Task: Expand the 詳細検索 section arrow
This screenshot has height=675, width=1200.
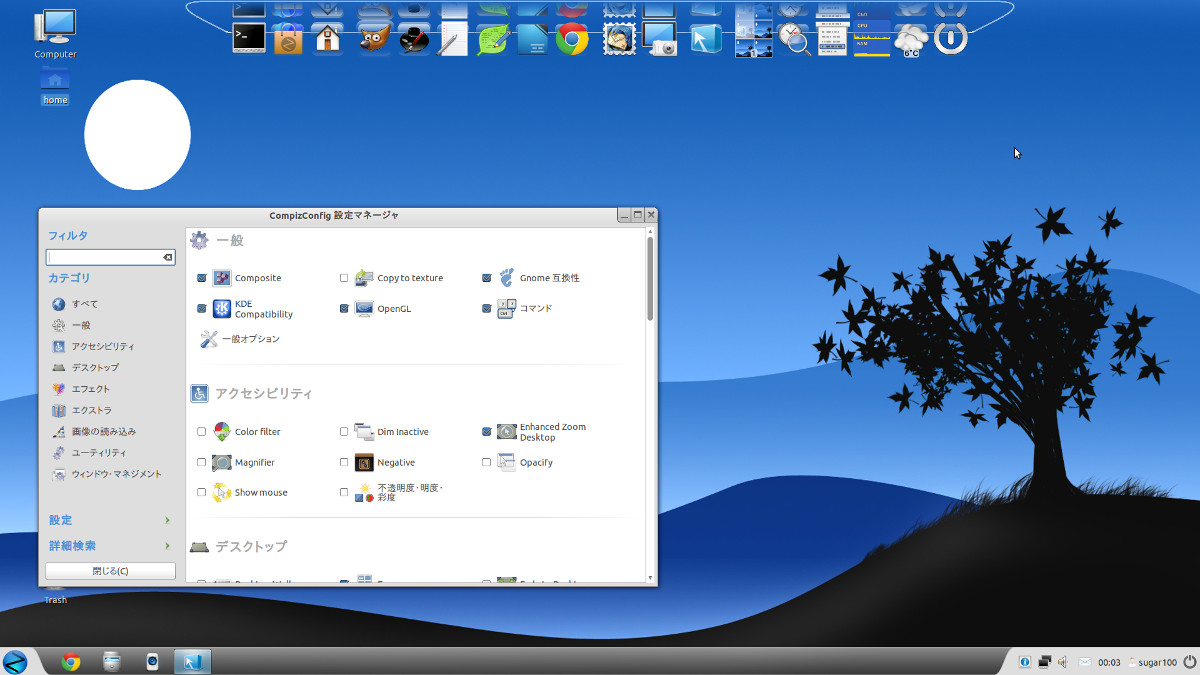Action: click(168, 546)
